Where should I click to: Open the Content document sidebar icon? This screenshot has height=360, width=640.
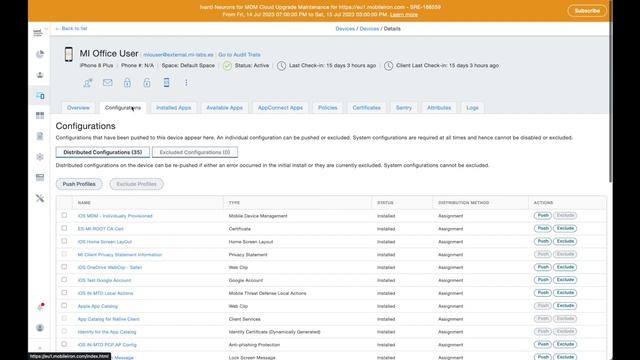(x=40, y=136)
